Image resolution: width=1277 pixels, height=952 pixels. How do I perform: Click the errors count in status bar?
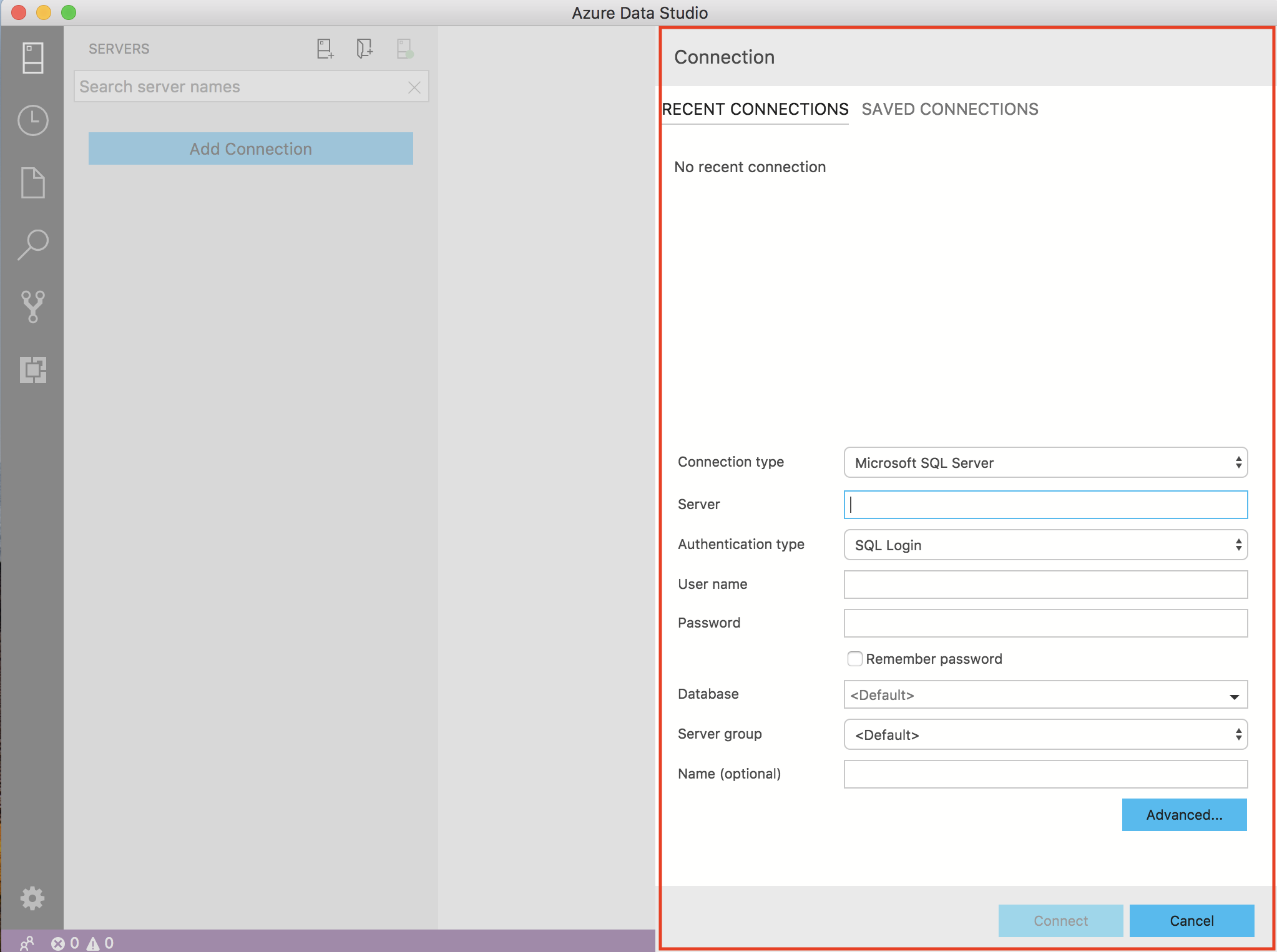(66, 943)
